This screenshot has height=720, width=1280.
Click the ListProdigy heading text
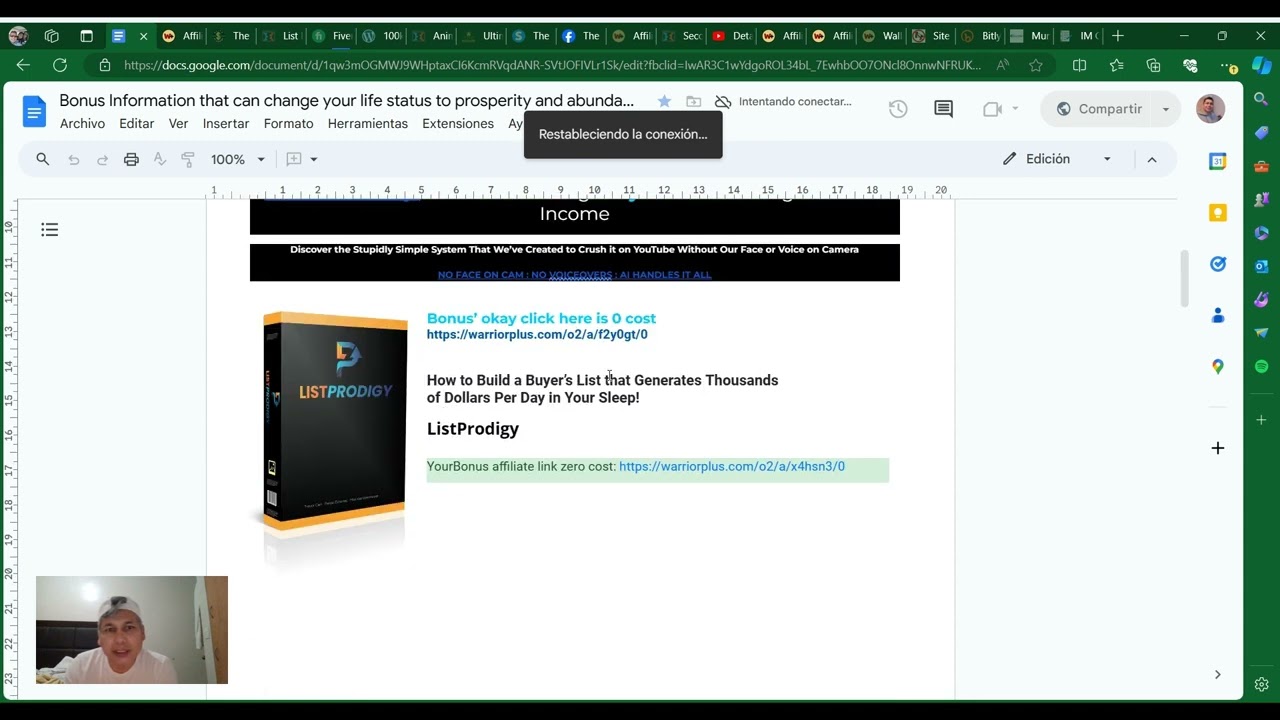click(473, 428)
